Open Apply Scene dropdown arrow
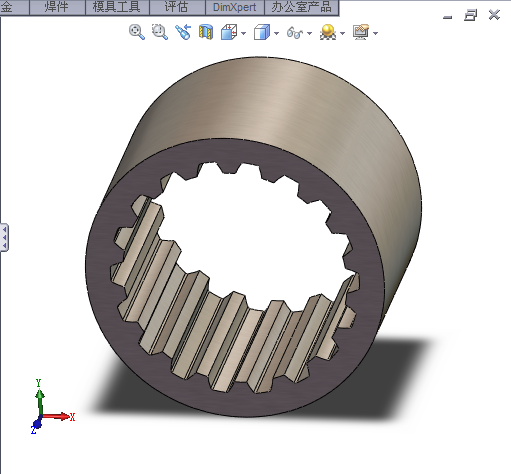This screenshot has width=511, height=474. tap(342, 33)
